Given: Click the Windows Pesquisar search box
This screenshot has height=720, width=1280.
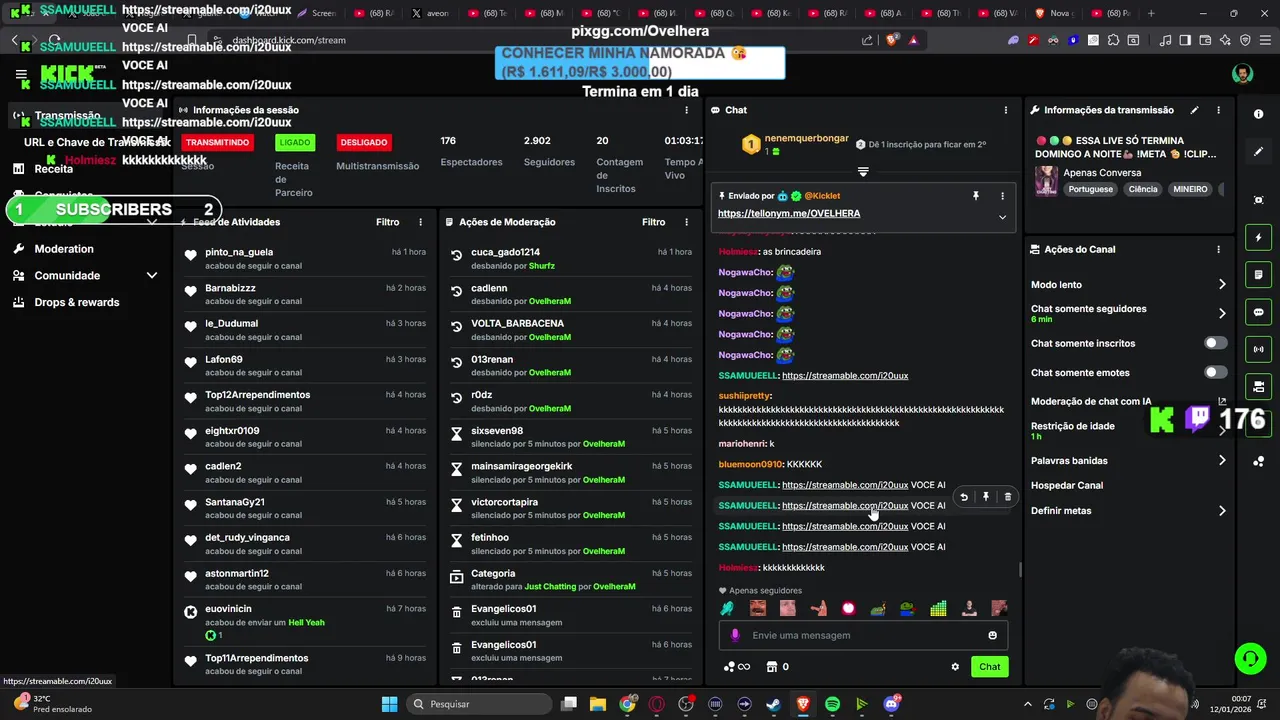Looking at the screenshot, I should (478, 704).
